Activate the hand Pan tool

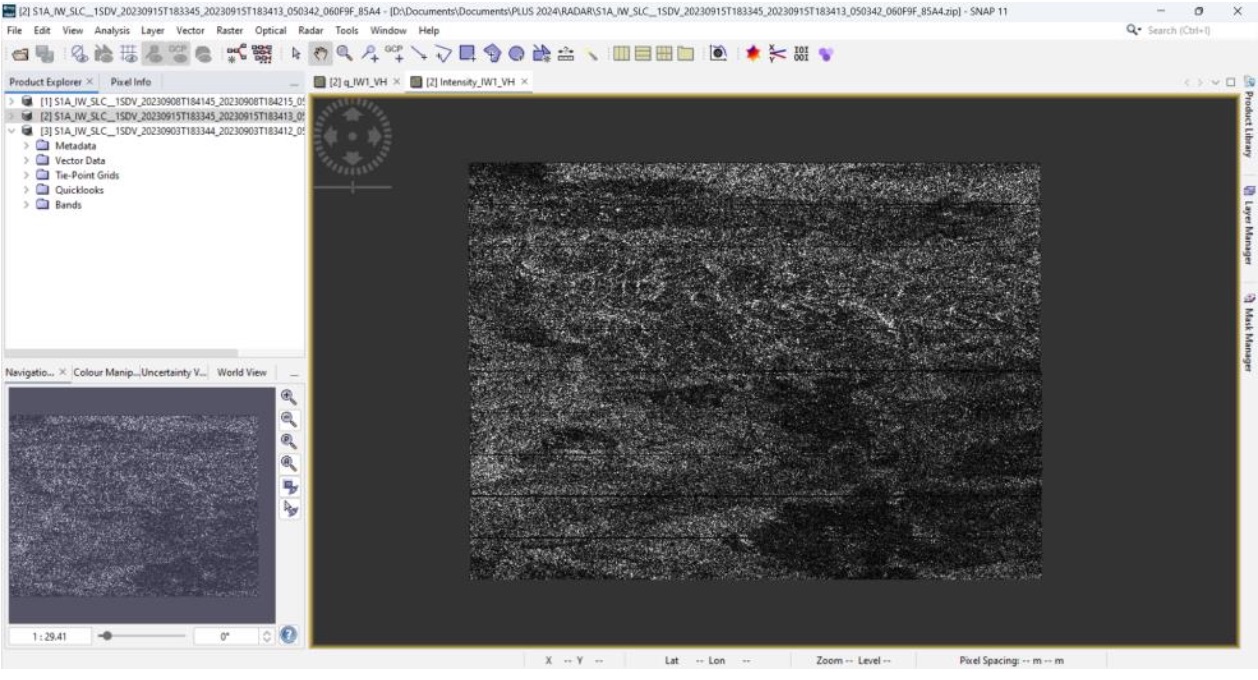[x=320, y=53]
